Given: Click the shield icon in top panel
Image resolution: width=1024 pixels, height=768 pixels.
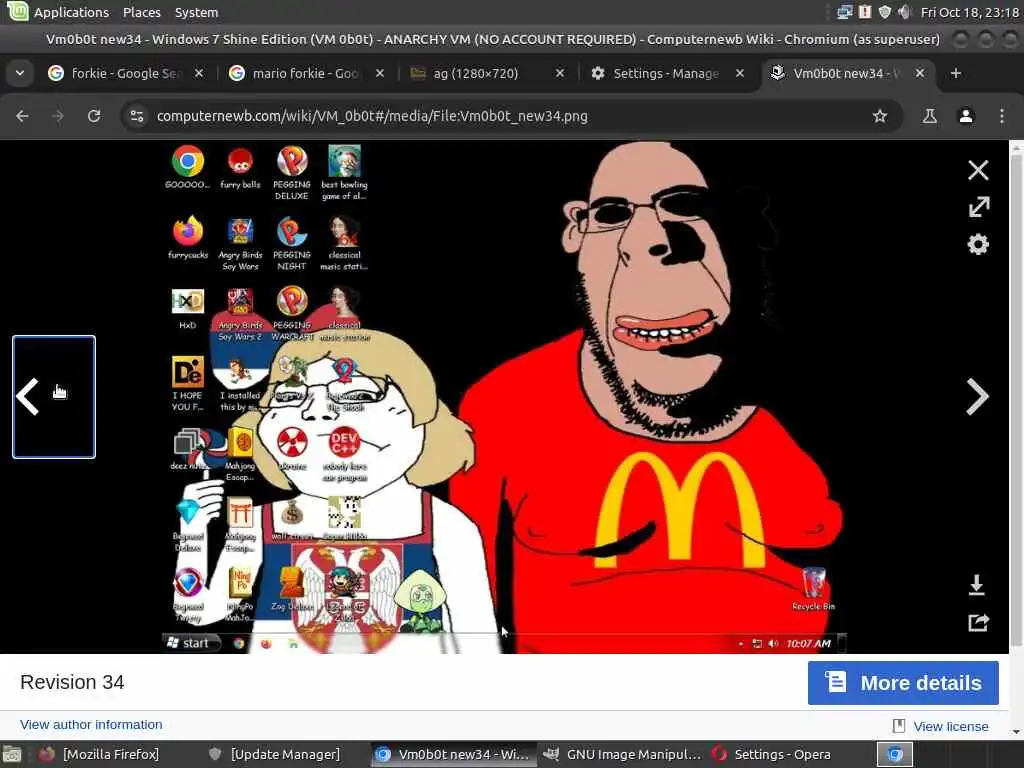Looking at the screenshot, I should pyautogui.click(x=884, y=12).
